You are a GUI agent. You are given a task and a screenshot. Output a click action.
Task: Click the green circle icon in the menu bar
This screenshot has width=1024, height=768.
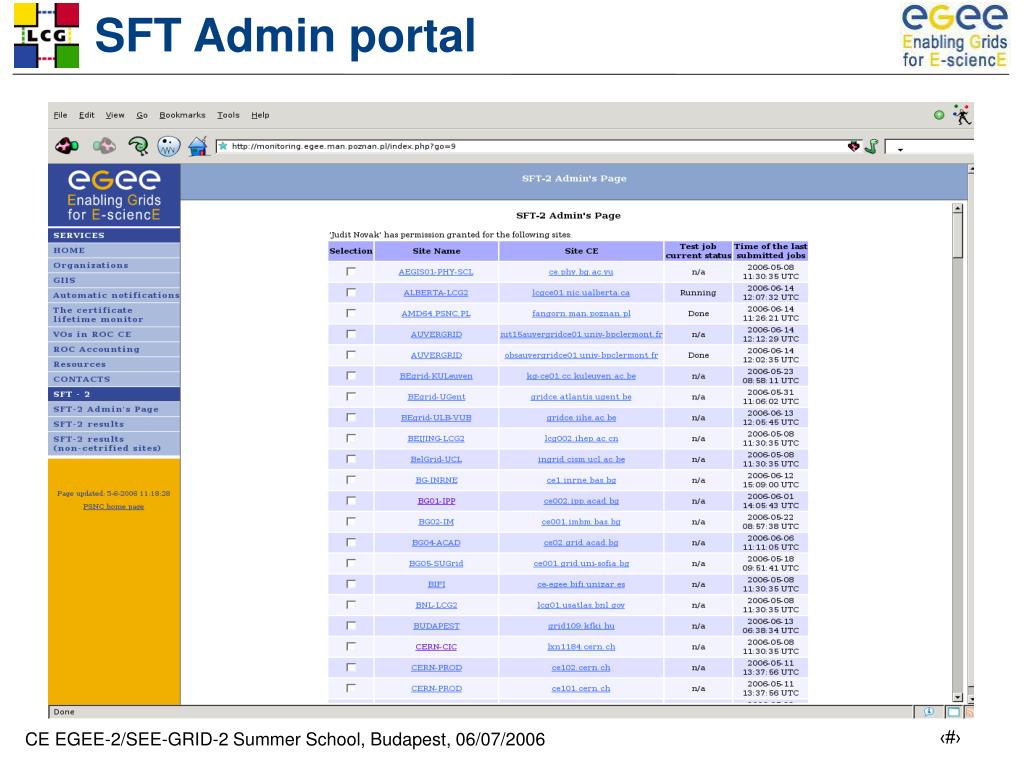click(x=939, y=115)
